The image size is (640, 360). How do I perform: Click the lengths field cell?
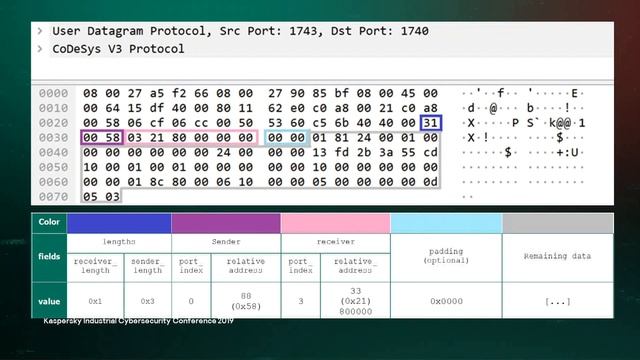(x=119, y=243)
